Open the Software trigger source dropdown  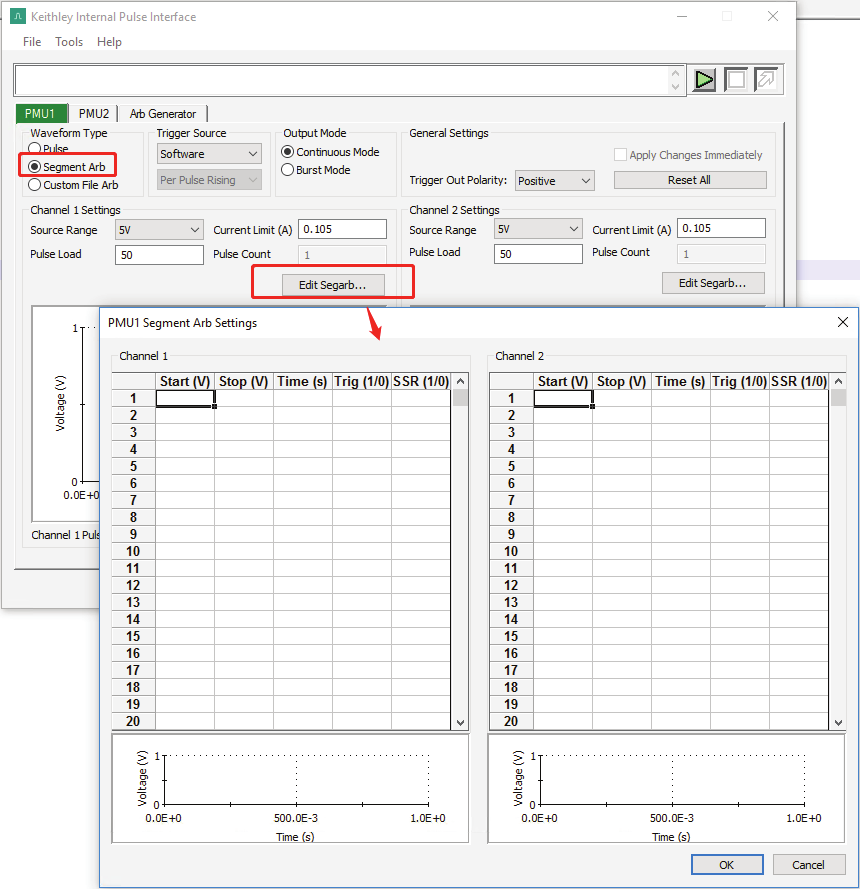[209, 154]
